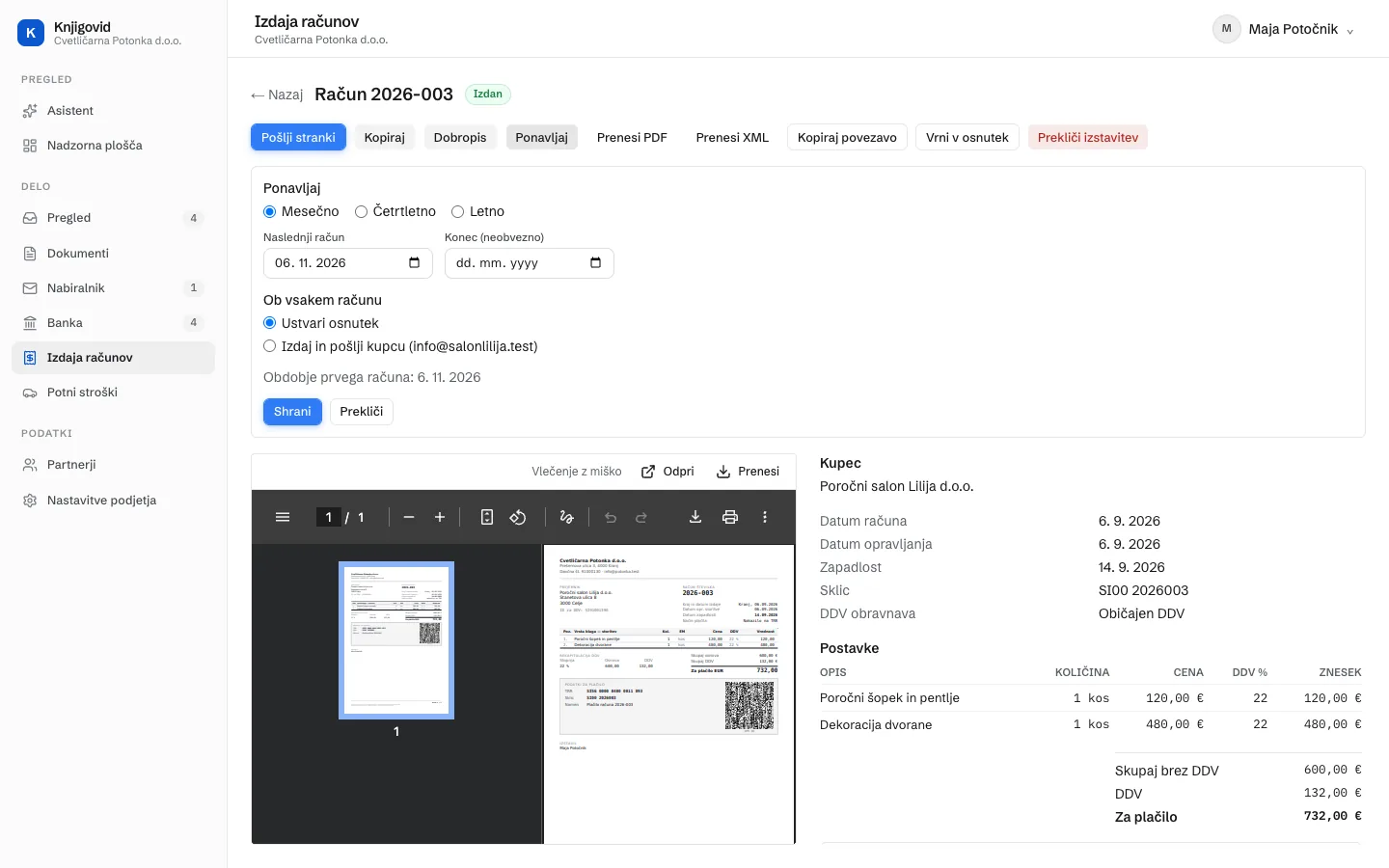Save the recurrence with Shrani
This screenshot has height=868, width=1389.
[292, 412]
